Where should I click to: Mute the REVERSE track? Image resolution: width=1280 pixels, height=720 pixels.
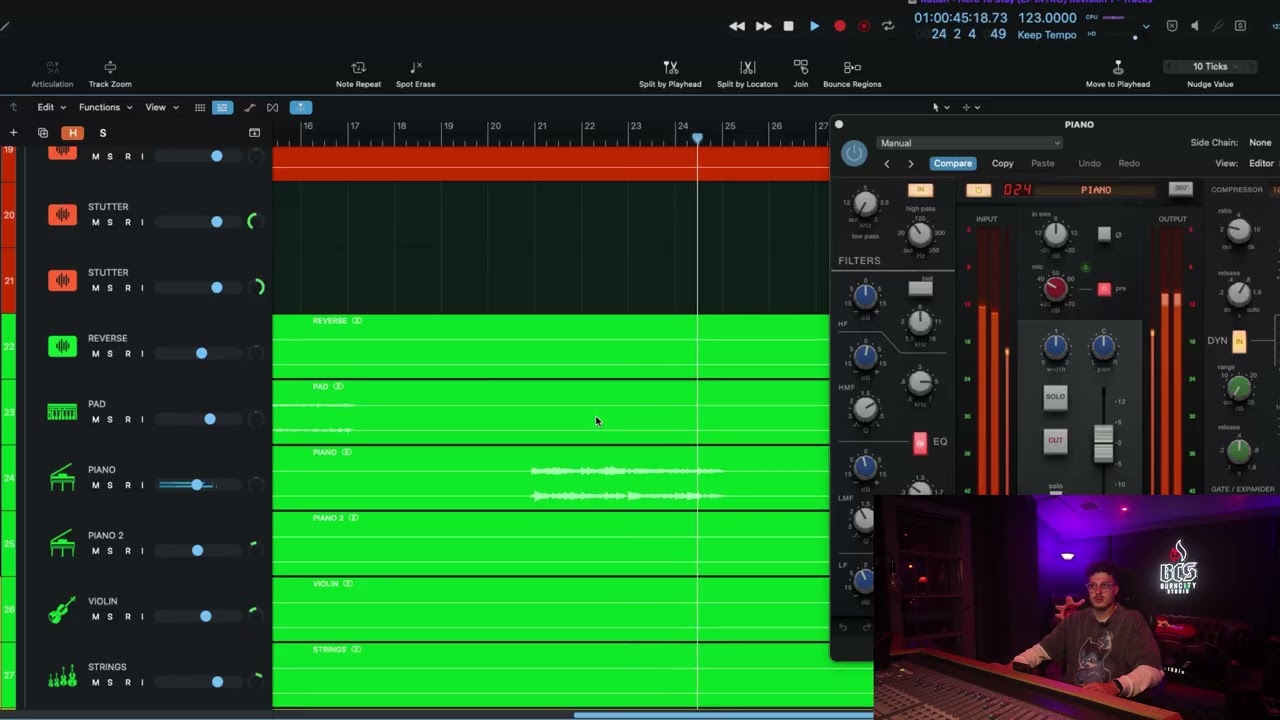coord(96,354)
